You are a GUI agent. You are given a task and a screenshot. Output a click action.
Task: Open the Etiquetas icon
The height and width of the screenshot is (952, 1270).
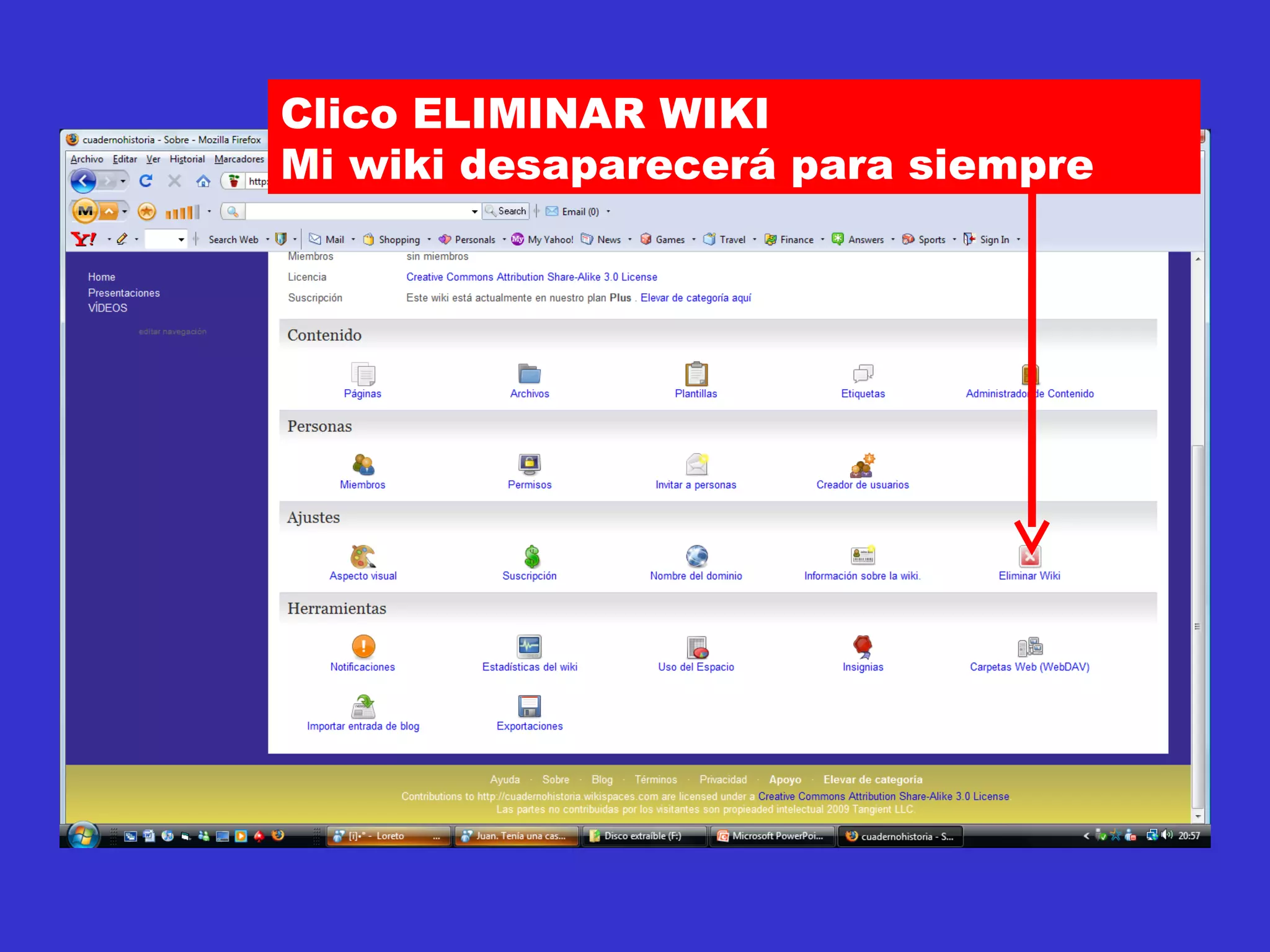863,374
